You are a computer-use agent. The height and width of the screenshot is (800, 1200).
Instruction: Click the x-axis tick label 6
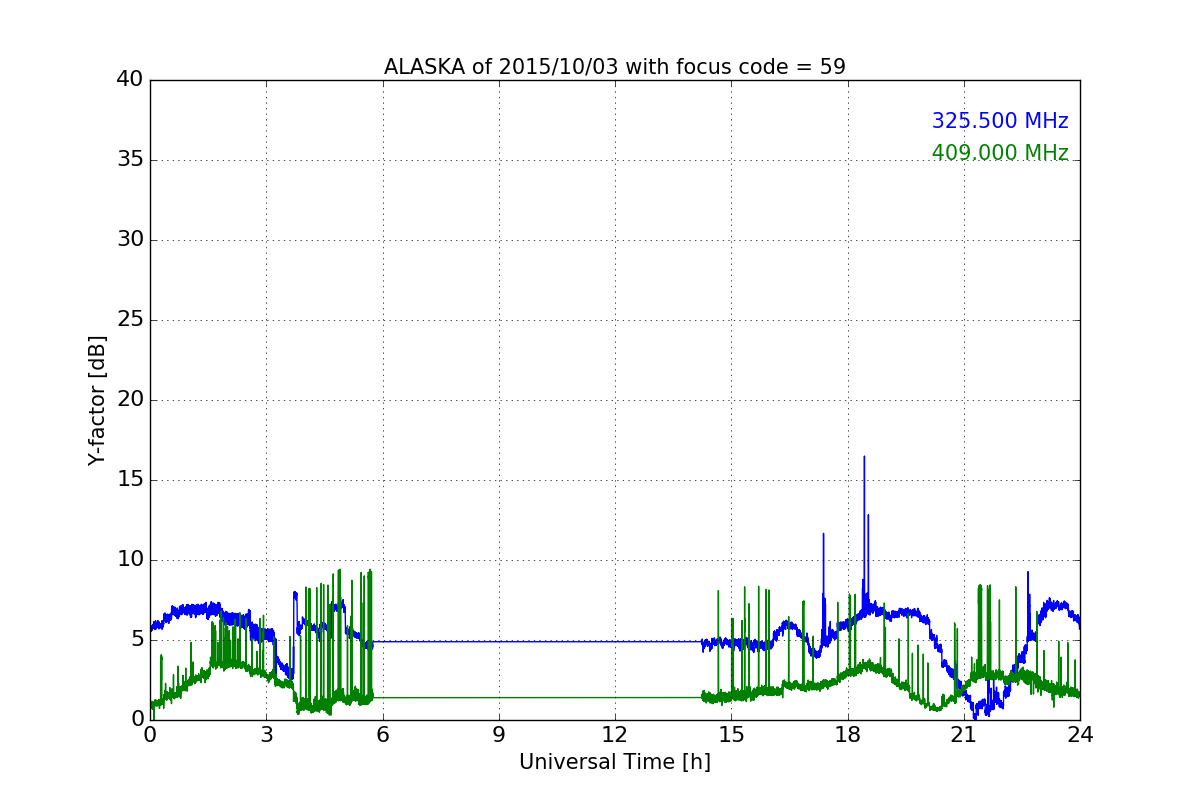[x=383, y=734]
